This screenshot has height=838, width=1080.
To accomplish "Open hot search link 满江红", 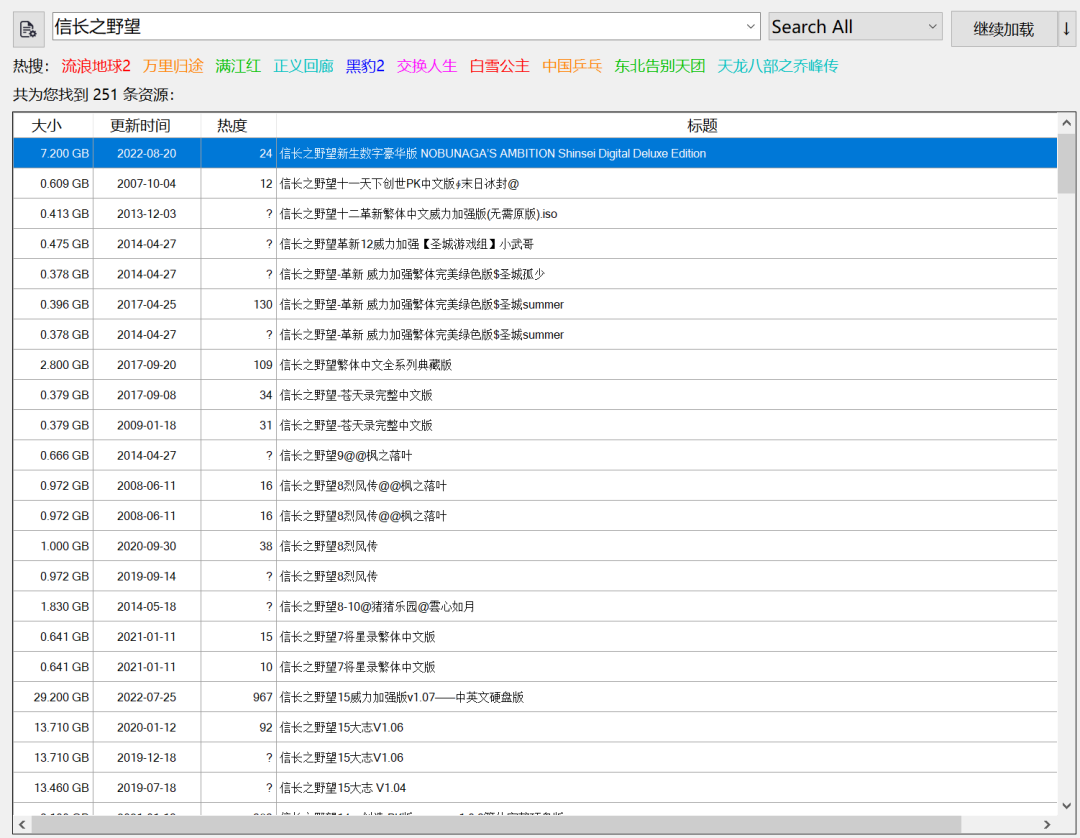I will coord(238,66).
